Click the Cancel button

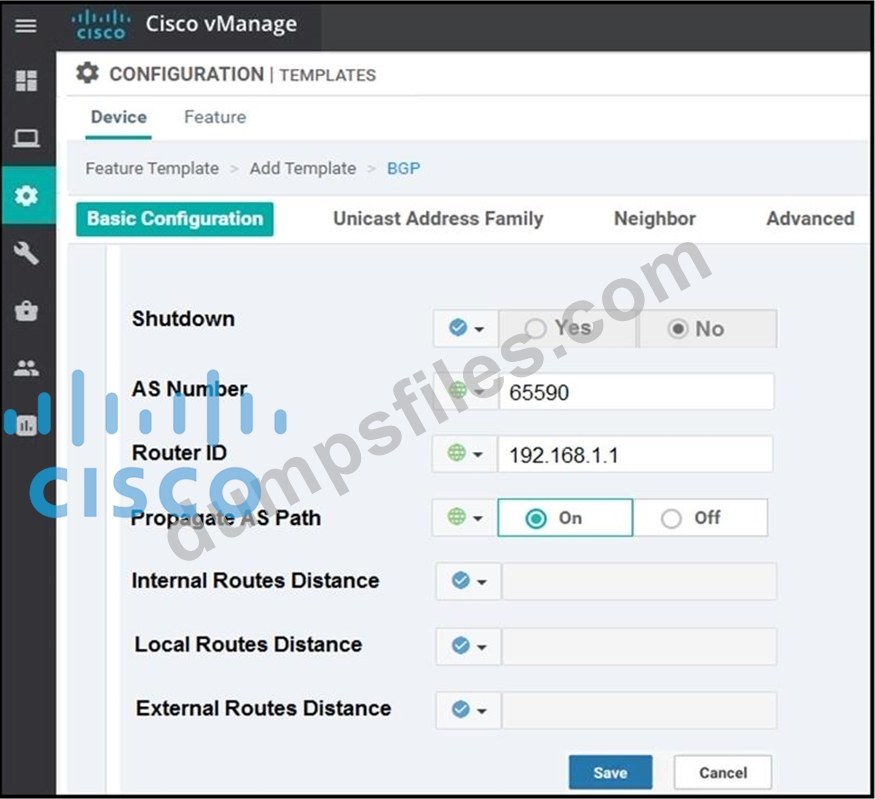[x=722, y=772]
